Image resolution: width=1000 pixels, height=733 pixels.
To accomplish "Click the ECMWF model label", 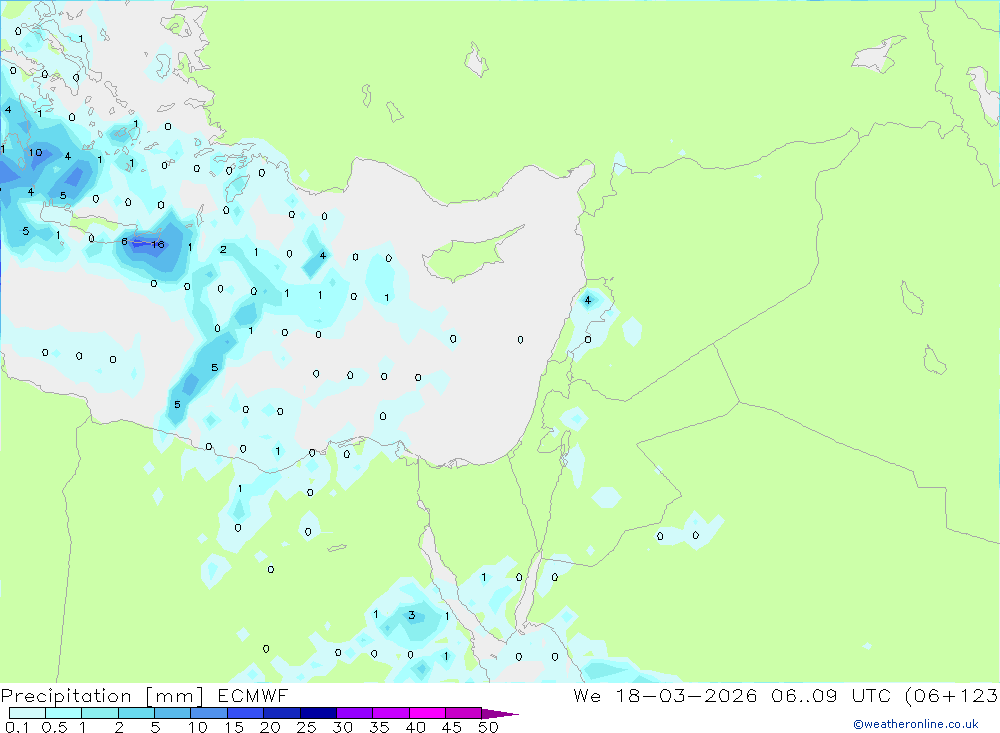I will 253,696.
